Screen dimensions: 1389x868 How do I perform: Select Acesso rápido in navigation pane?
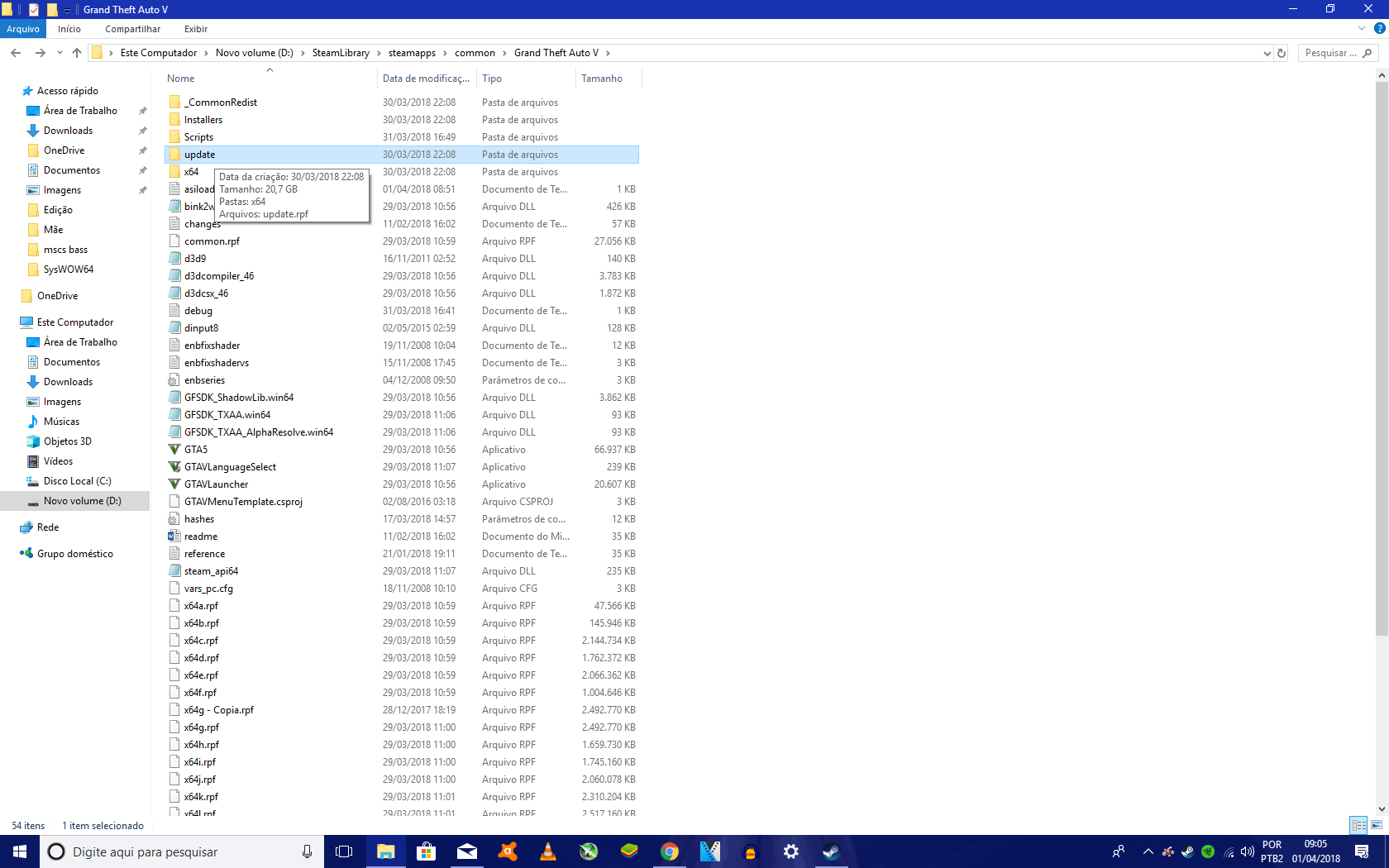[67, 91]
